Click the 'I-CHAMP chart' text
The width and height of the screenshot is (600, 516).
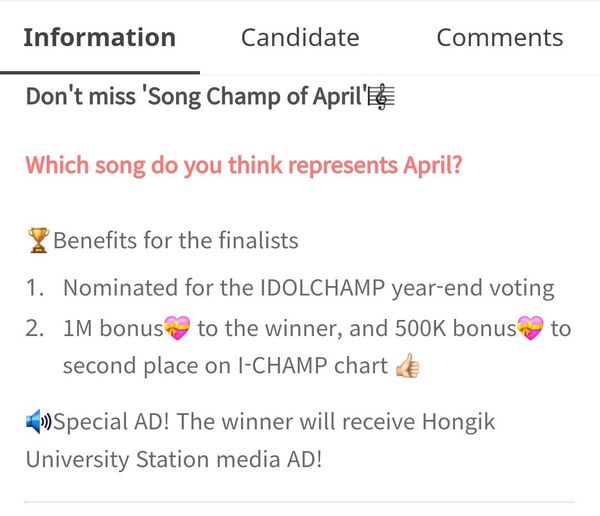click(313, 366)
